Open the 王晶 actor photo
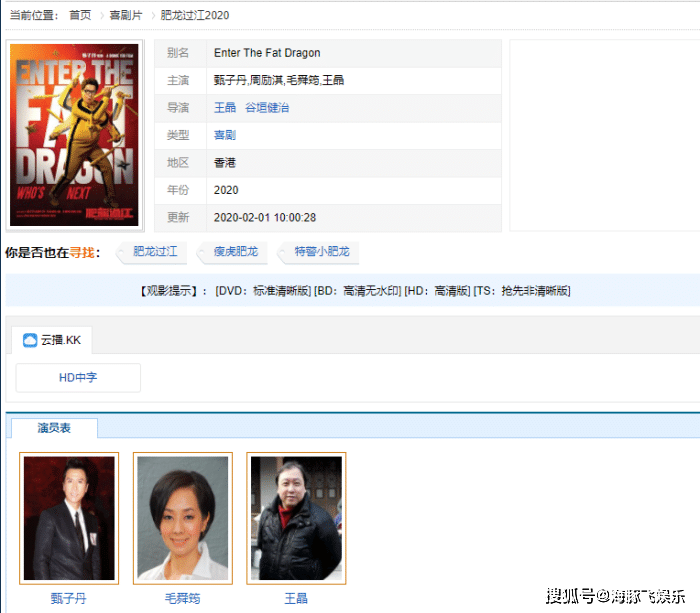This screenshot has height=613, width=700. (296, 518)
